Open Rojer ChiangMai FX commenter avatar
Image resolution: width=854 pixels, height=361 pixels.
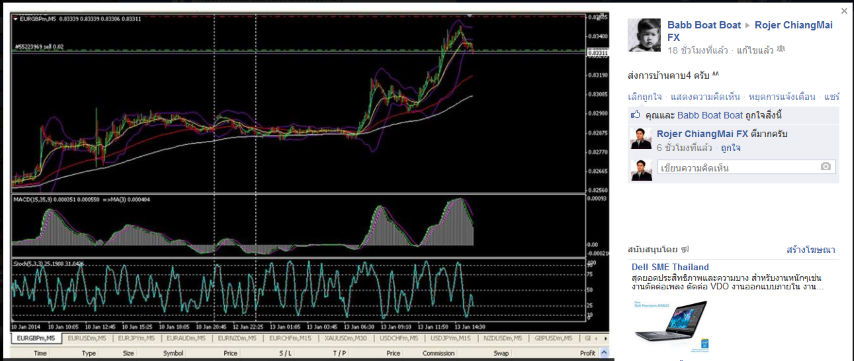[x=641, y=138]
